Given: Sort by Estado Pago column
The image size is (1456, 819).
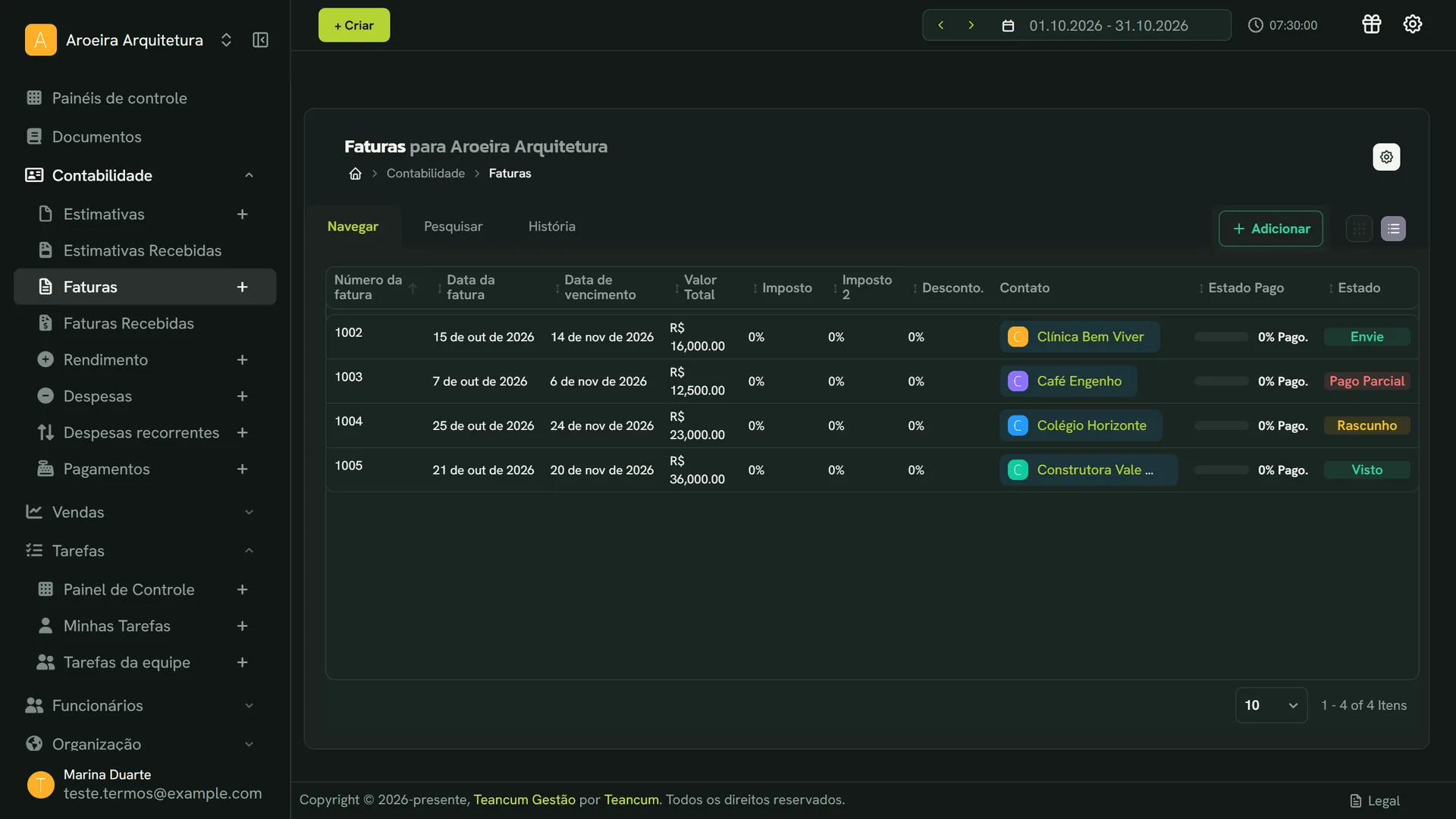Looking at the screenshot, I should [1241, 288].
